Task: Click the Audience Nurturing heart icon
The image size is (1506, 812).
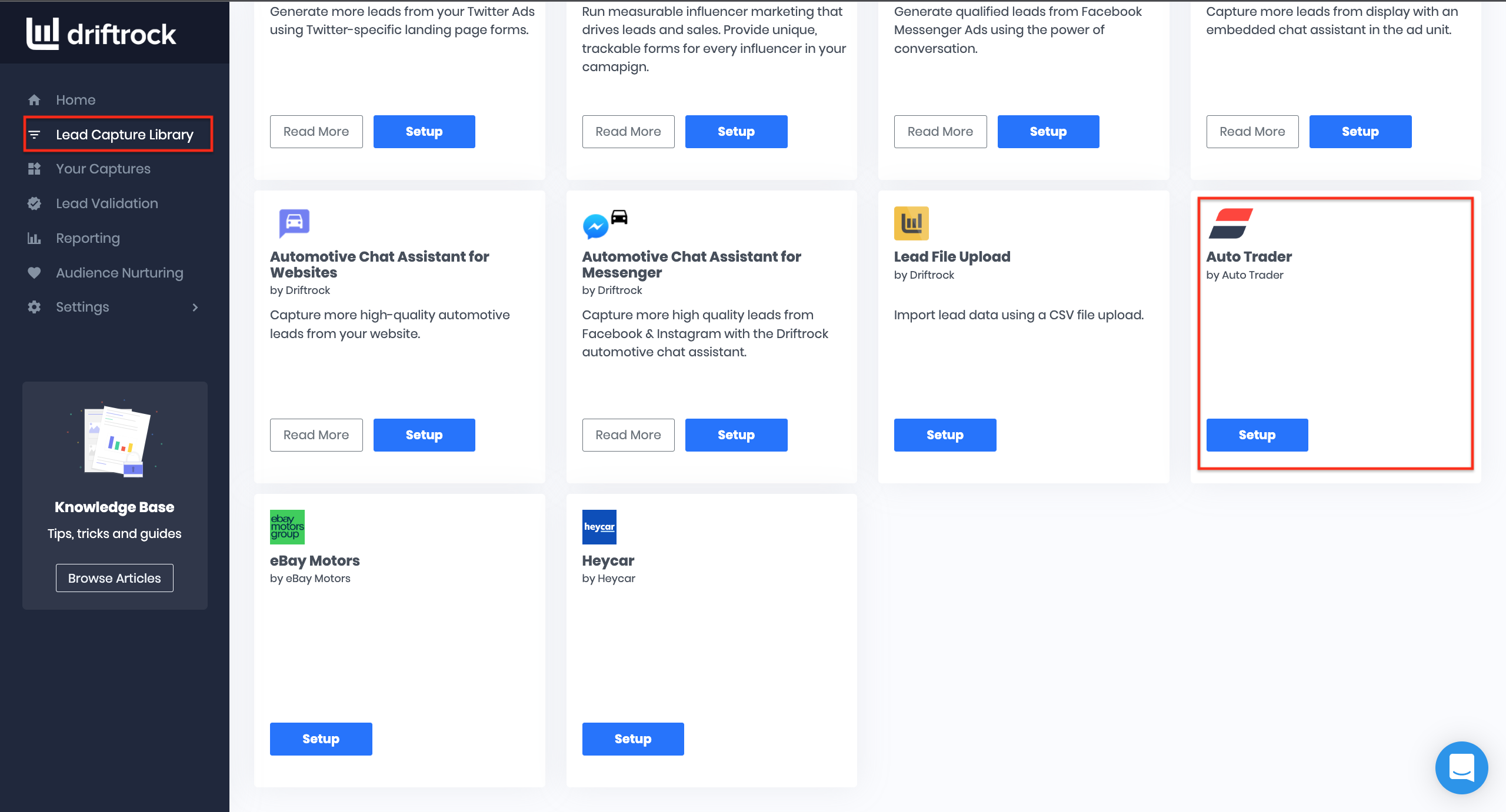Action: [x=34, y=272]
